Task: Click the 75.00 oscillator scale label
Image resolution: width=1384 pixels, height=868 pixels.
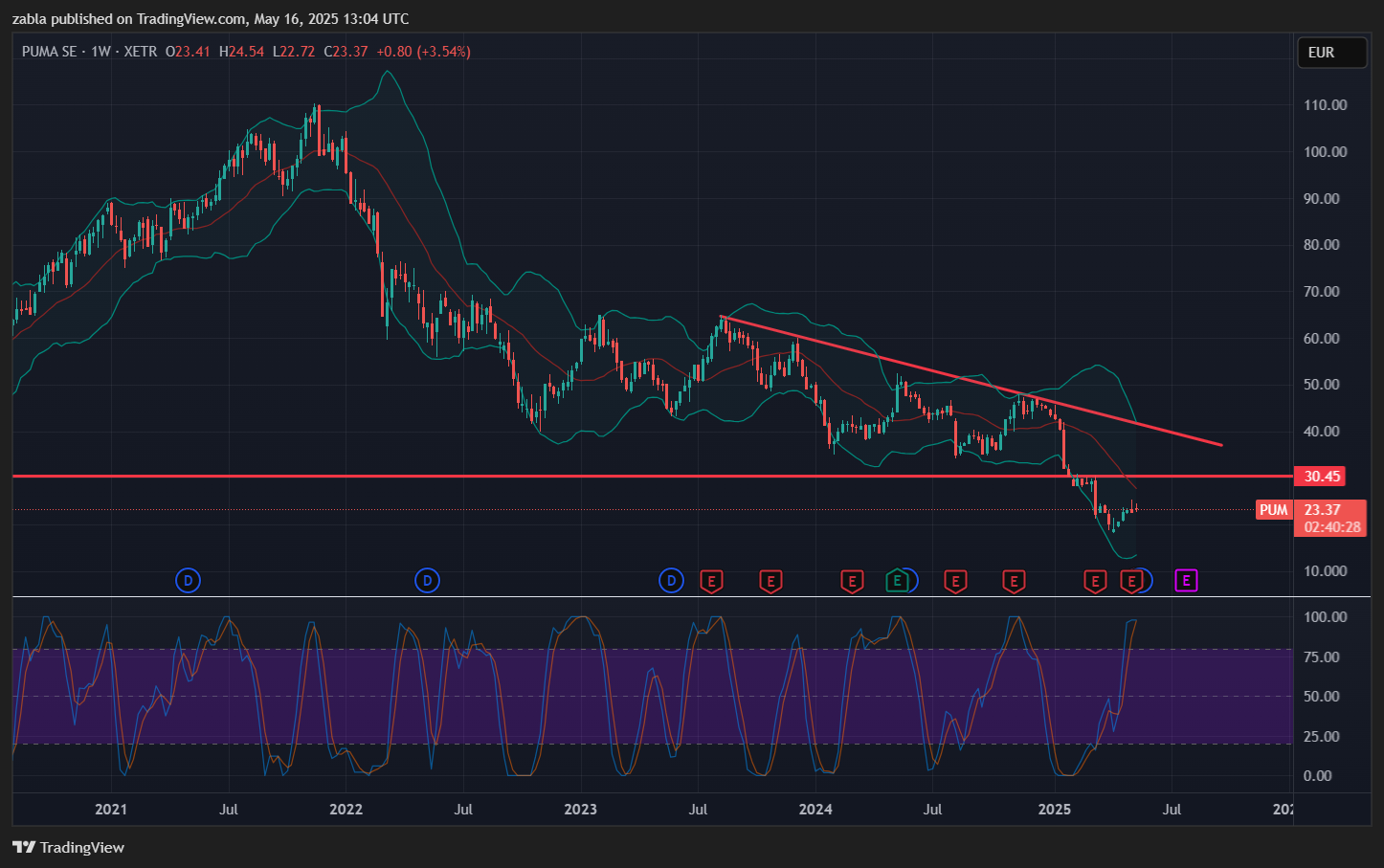Action: (1322, 657)
